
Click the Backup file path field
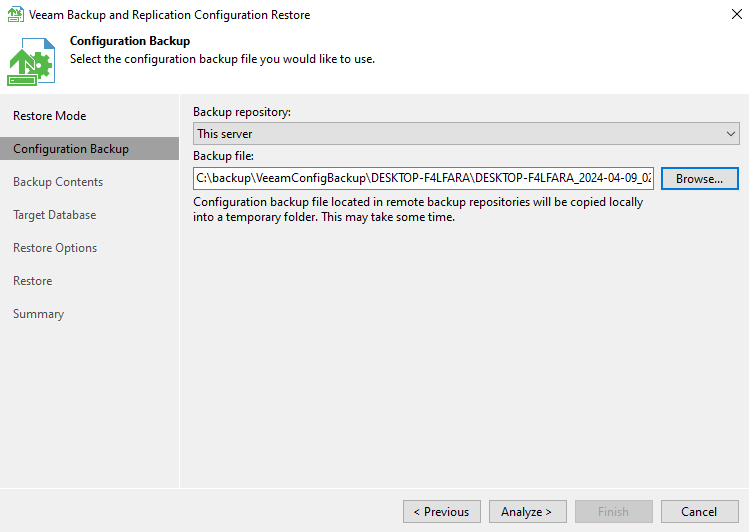click(423, 178)
